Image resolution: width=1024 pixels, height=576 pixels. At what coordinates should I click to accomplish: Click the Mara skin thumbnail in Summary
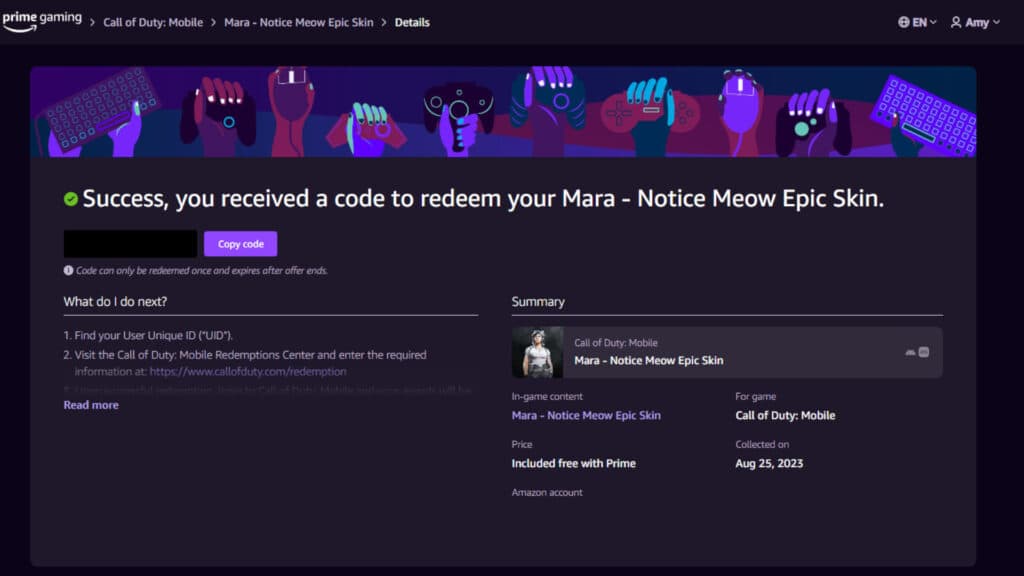tap(539, 351)
